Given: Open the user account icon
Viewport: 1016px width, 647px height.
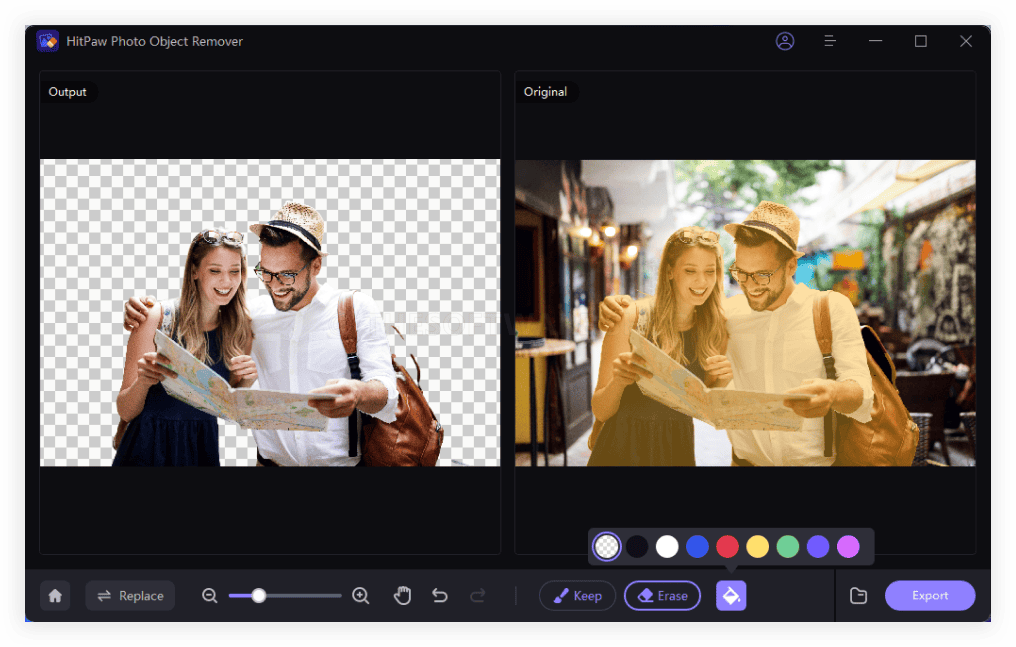Looking at the screenshot, I should click(785, 41).
